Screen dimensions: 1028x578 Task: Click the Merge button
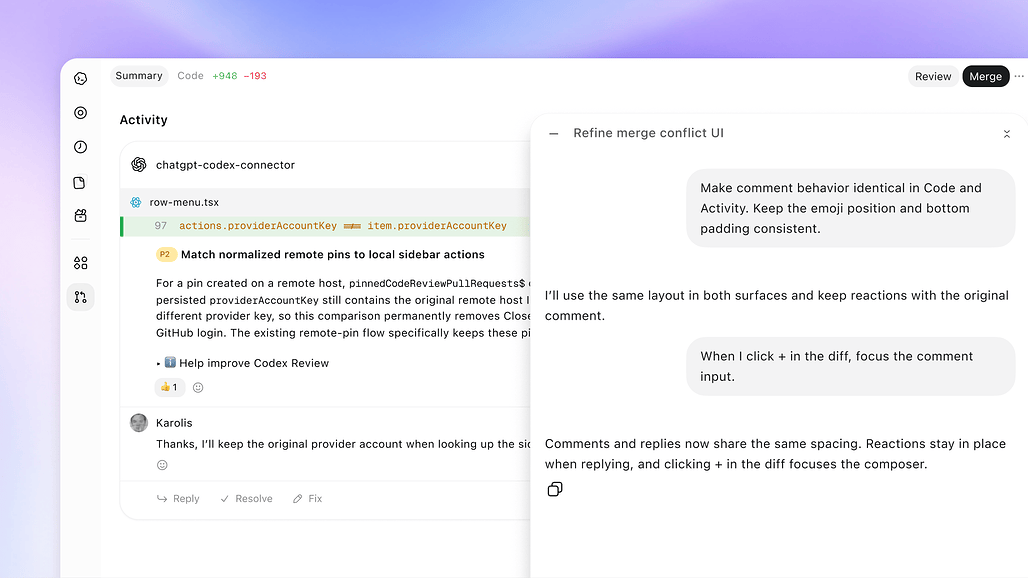[985, 77]
